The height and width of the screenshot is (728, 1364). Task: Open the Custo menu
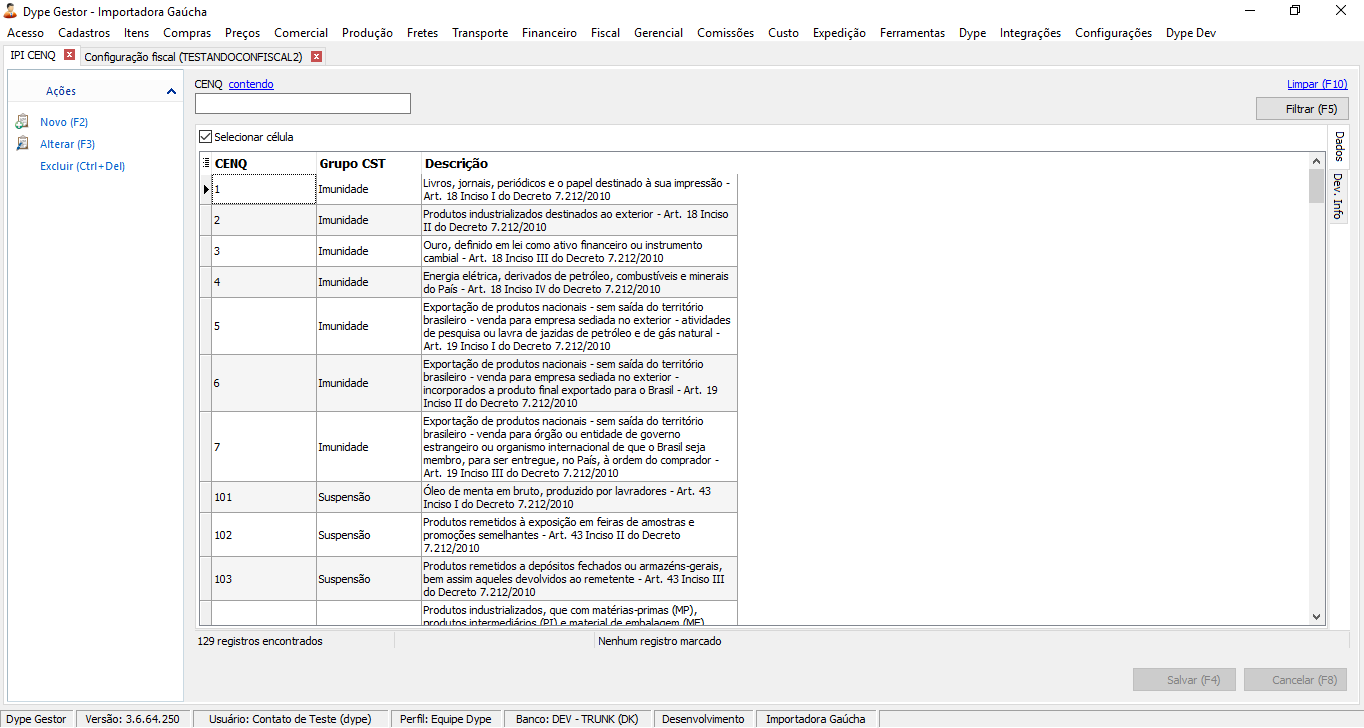point(784,33)
